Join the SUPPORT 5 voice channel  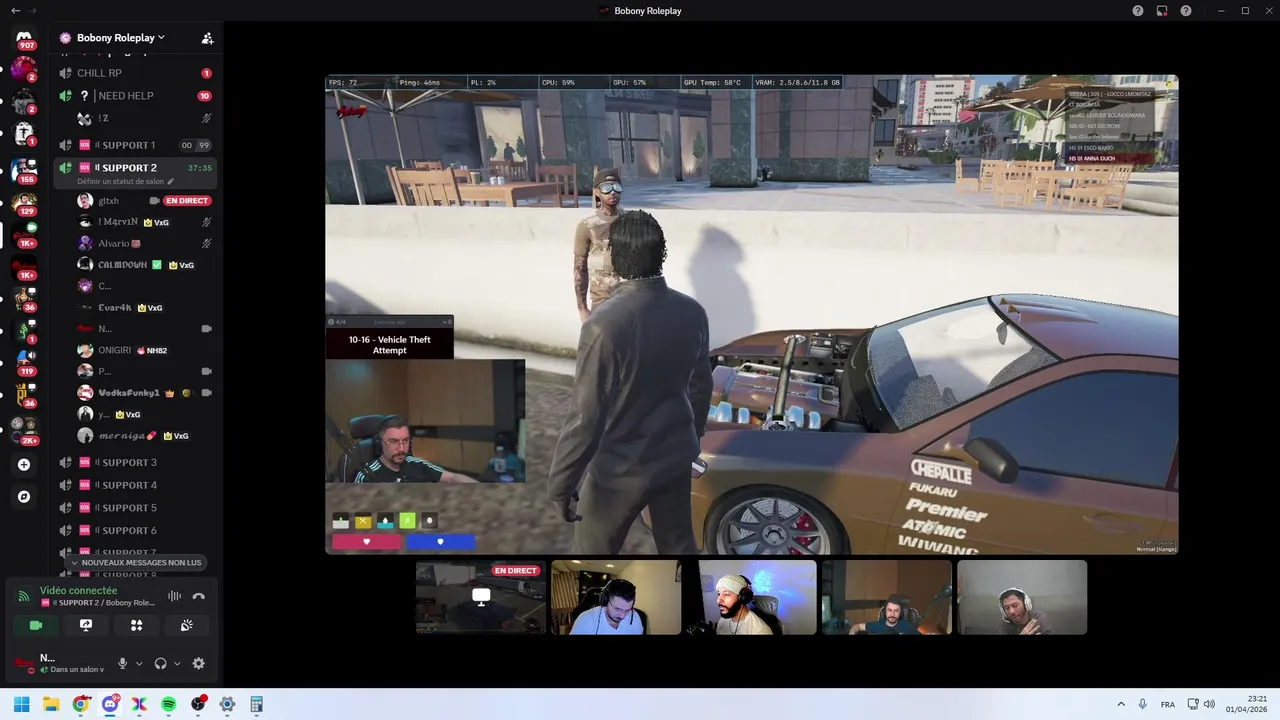(x=135, y=508)
